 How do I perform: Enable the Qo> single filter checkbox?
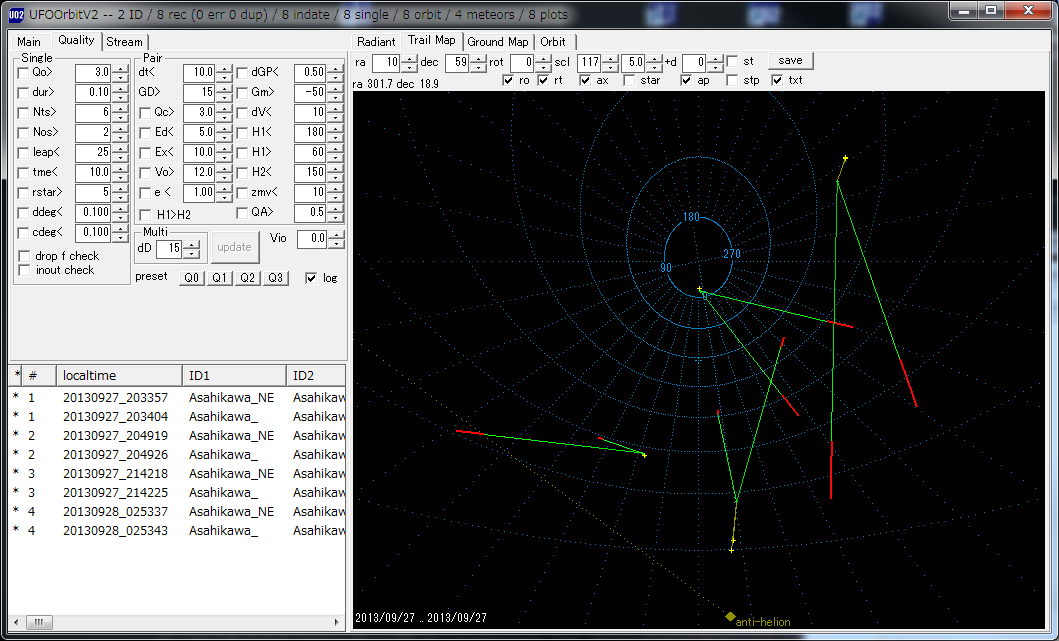(23, 72)
